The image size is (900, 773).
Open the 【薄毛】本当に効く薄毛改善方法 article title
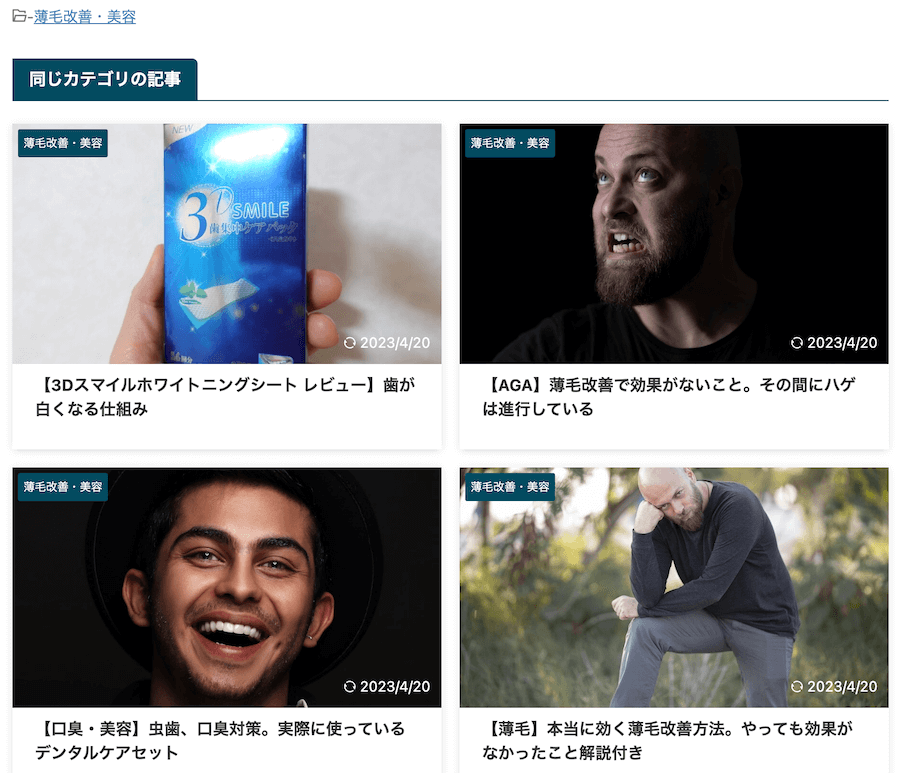(668, 740)
